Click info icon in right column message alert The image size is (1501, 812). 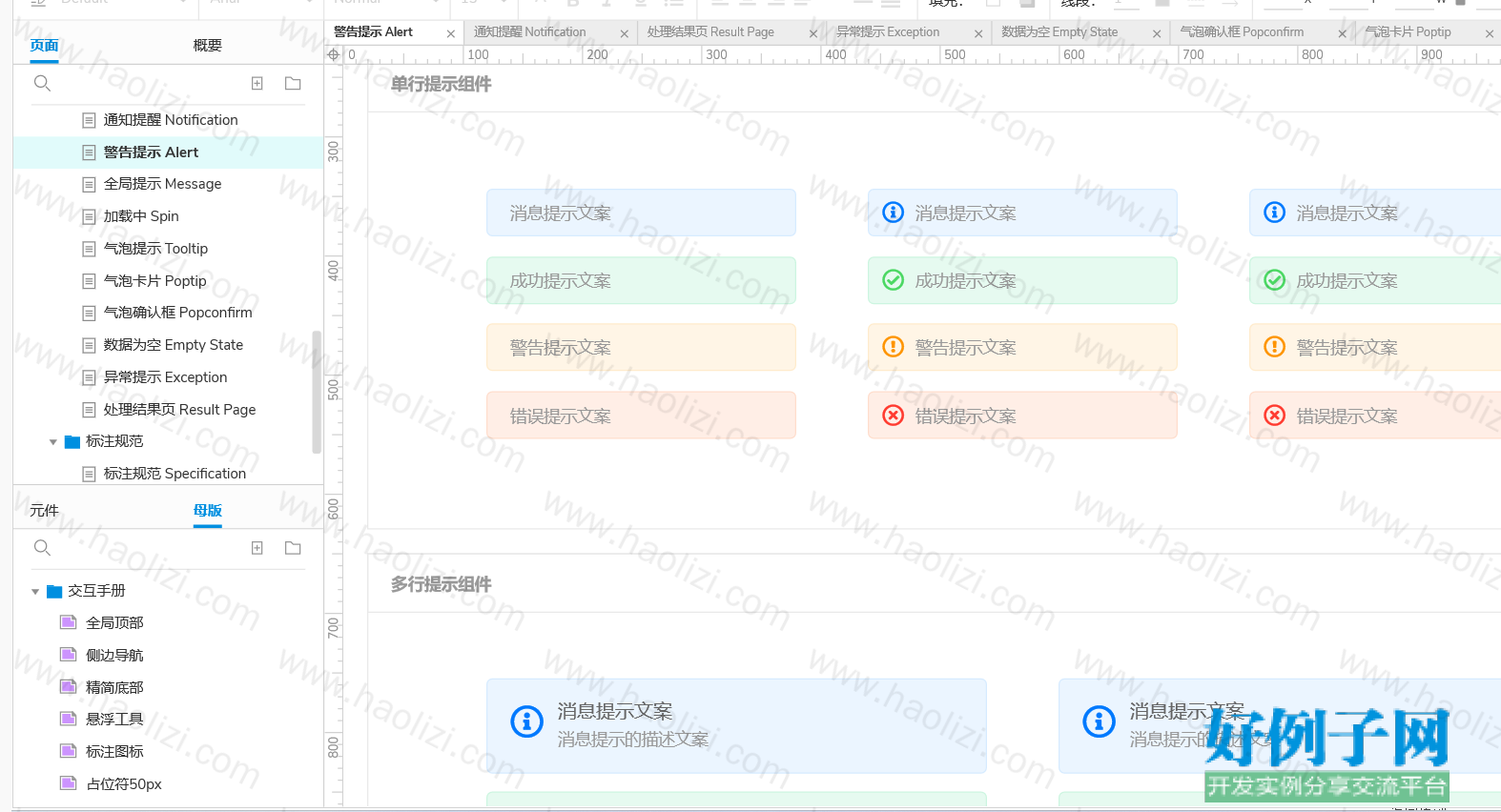(x=1274, y=212)
